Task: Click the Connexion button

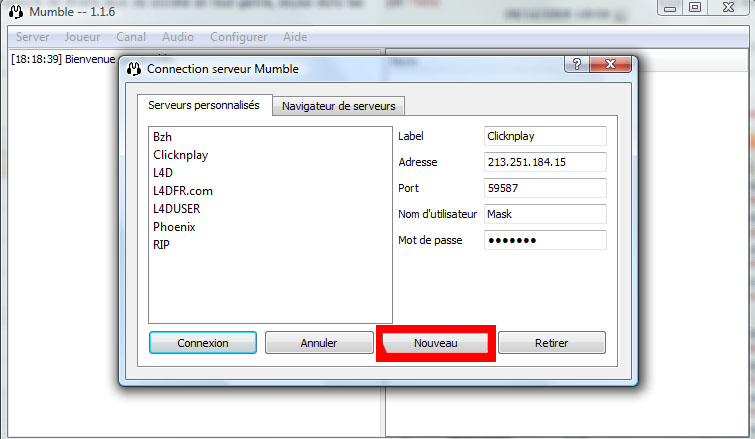Action: (x=203, y=343)
